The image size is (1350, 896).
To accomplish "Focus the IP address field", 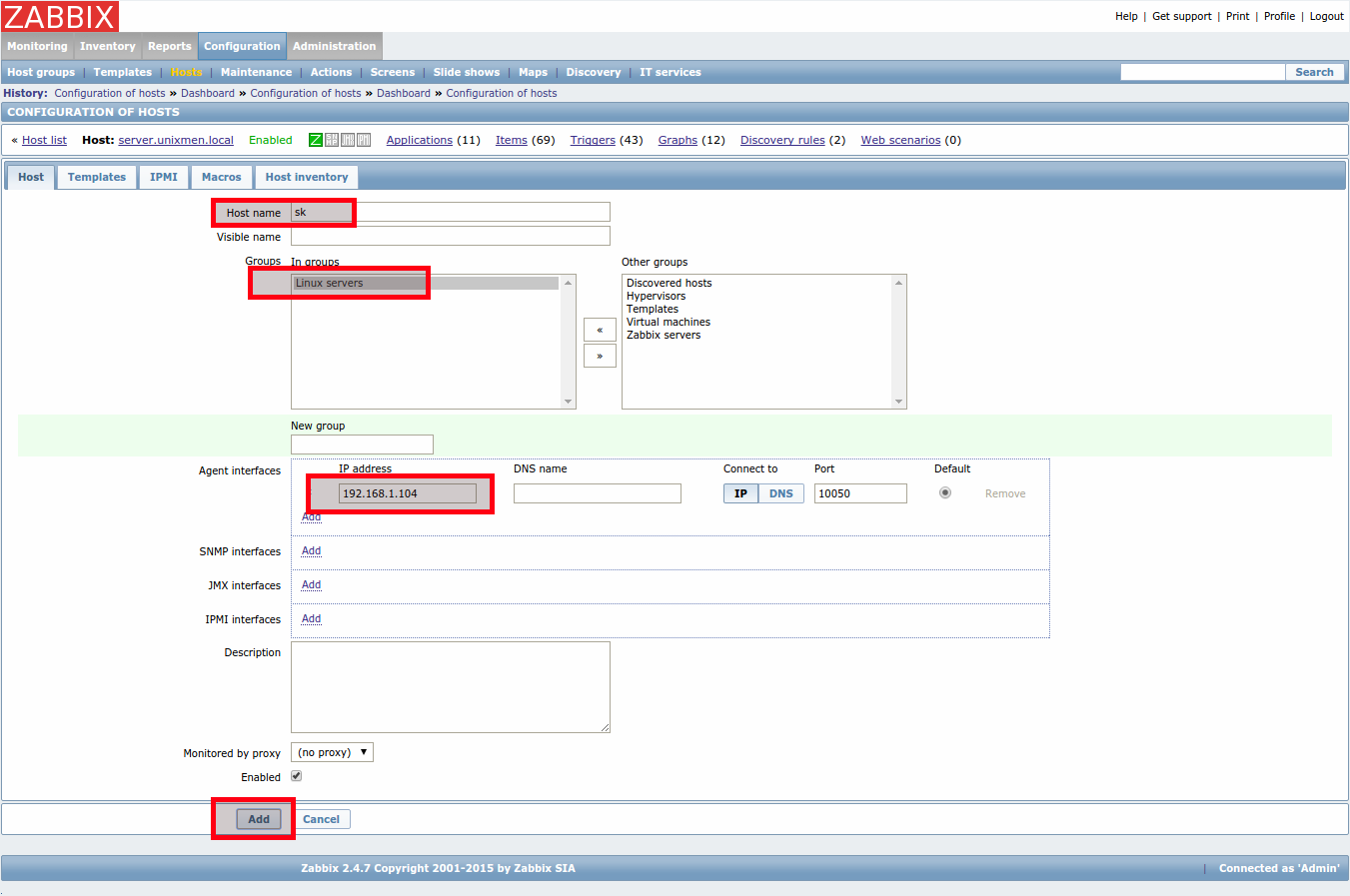I will click(x=408, y=493).
